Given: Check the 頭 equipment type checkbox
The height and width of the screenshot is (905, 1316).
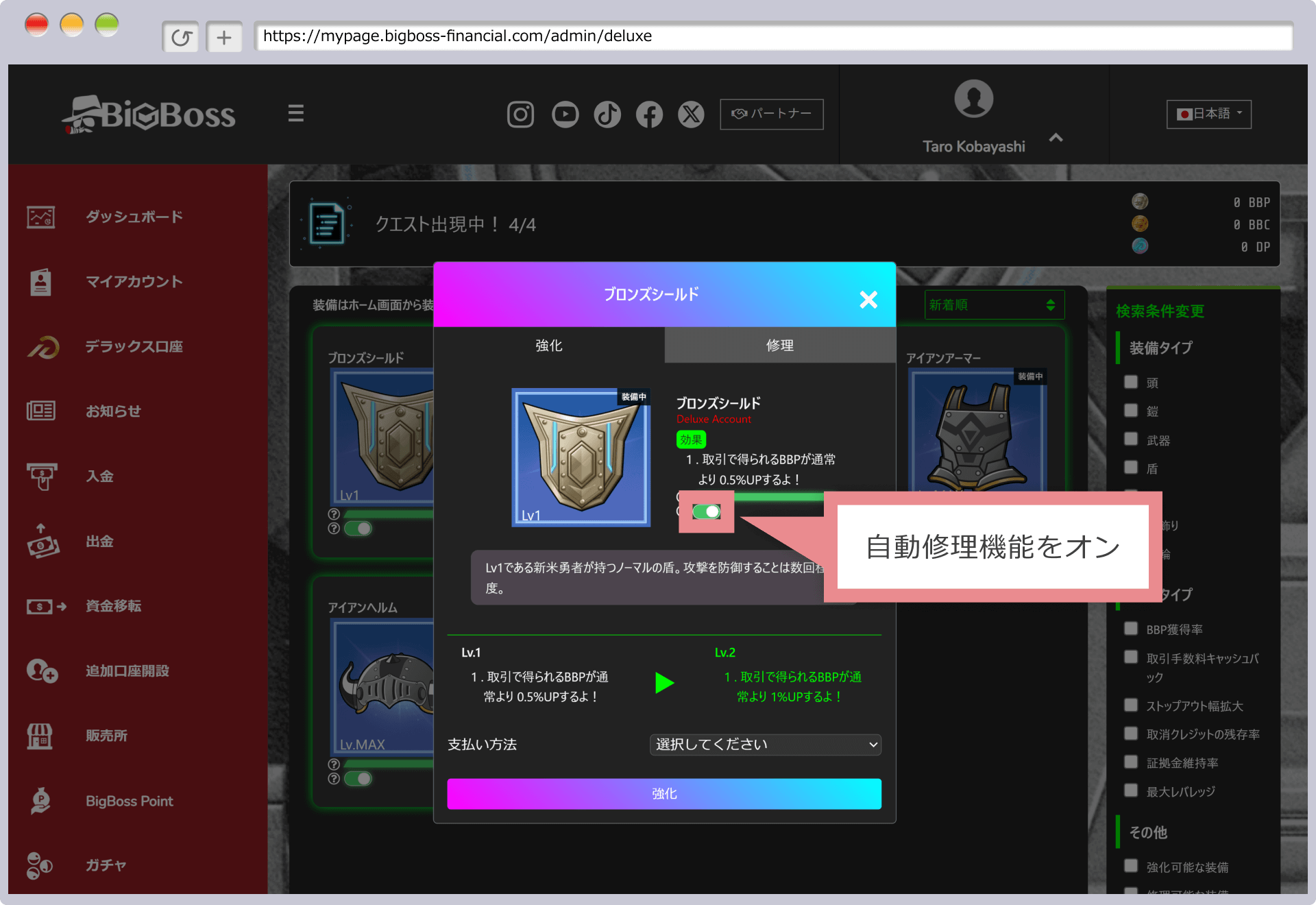Looking at the screenshot, I should point(1131,382).
